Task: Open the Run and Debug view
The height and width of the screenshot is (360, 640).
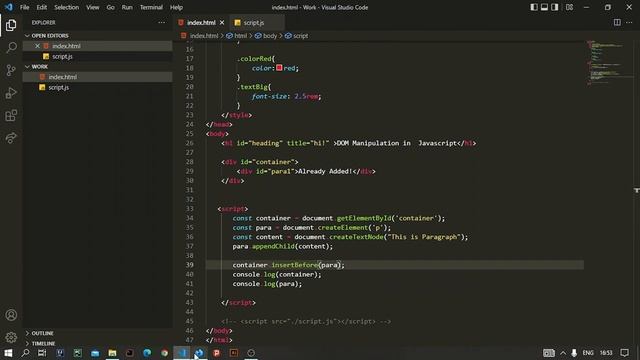Action: [11, 93]
